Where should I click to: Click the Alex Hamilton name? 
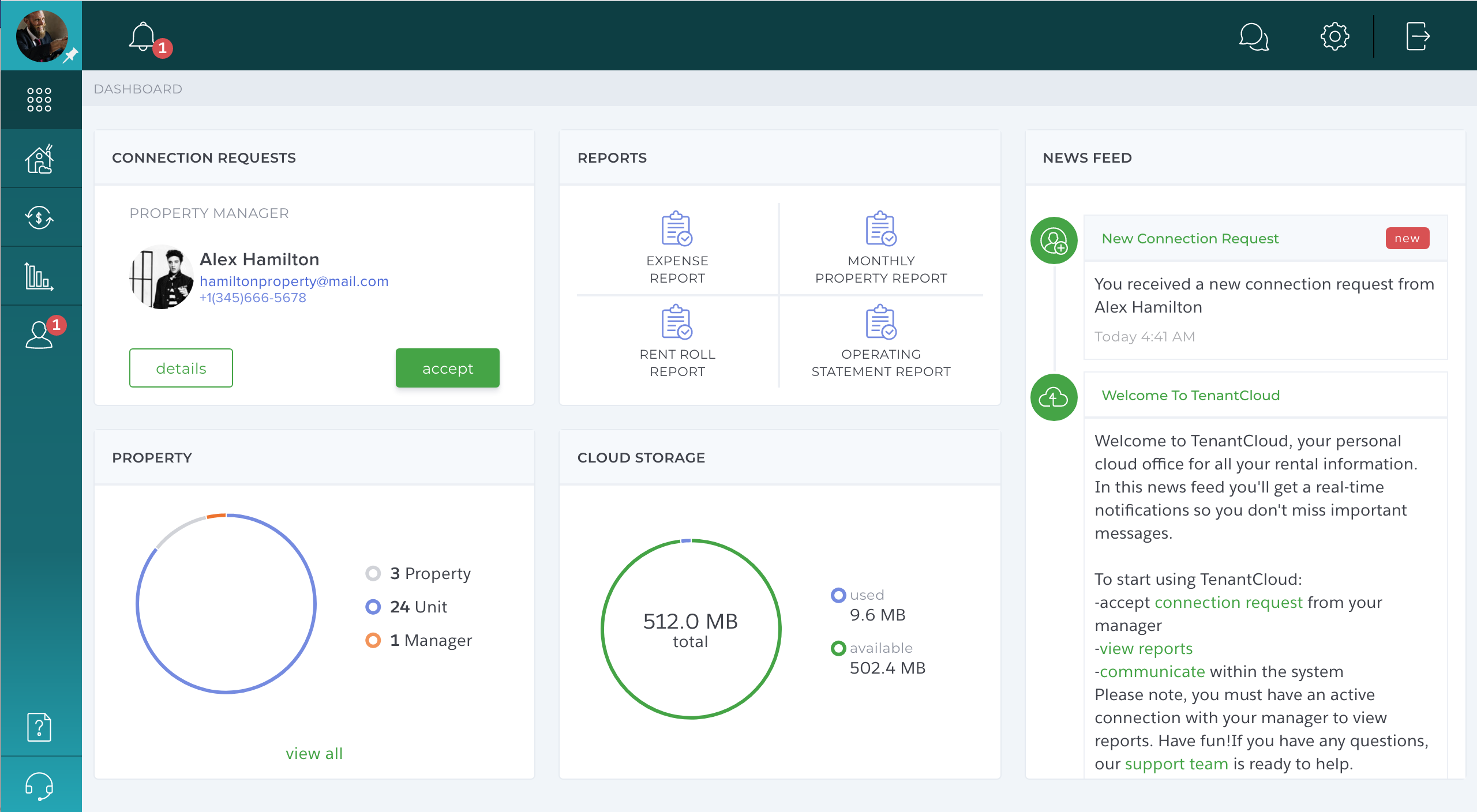[x=260, y=260]
